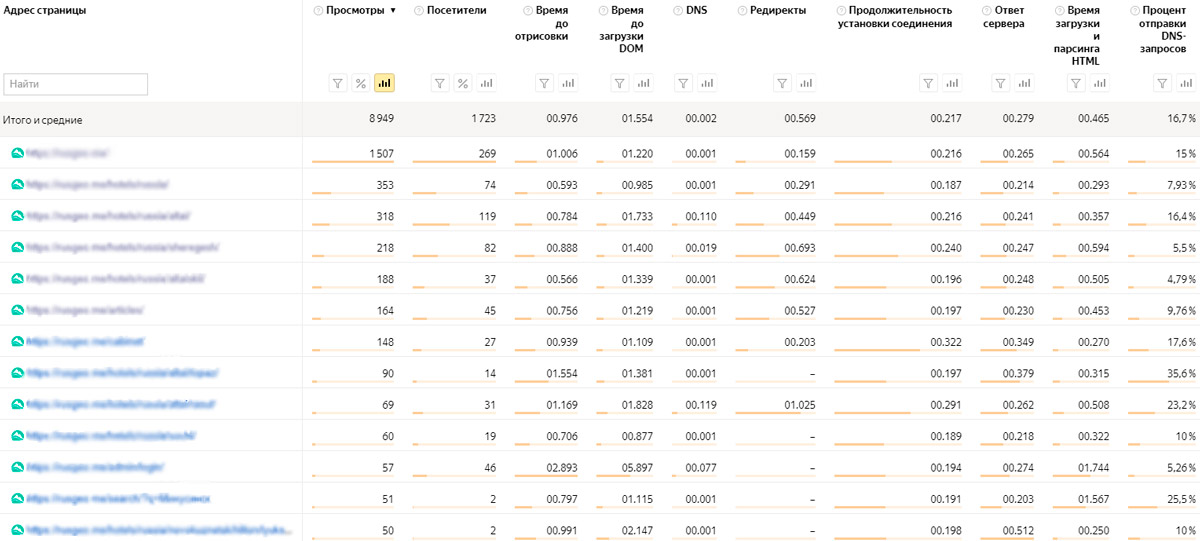This screenshot has width=1200, height=541.
Task: Click the filter icon under Посетители
Action: [440, 84]
